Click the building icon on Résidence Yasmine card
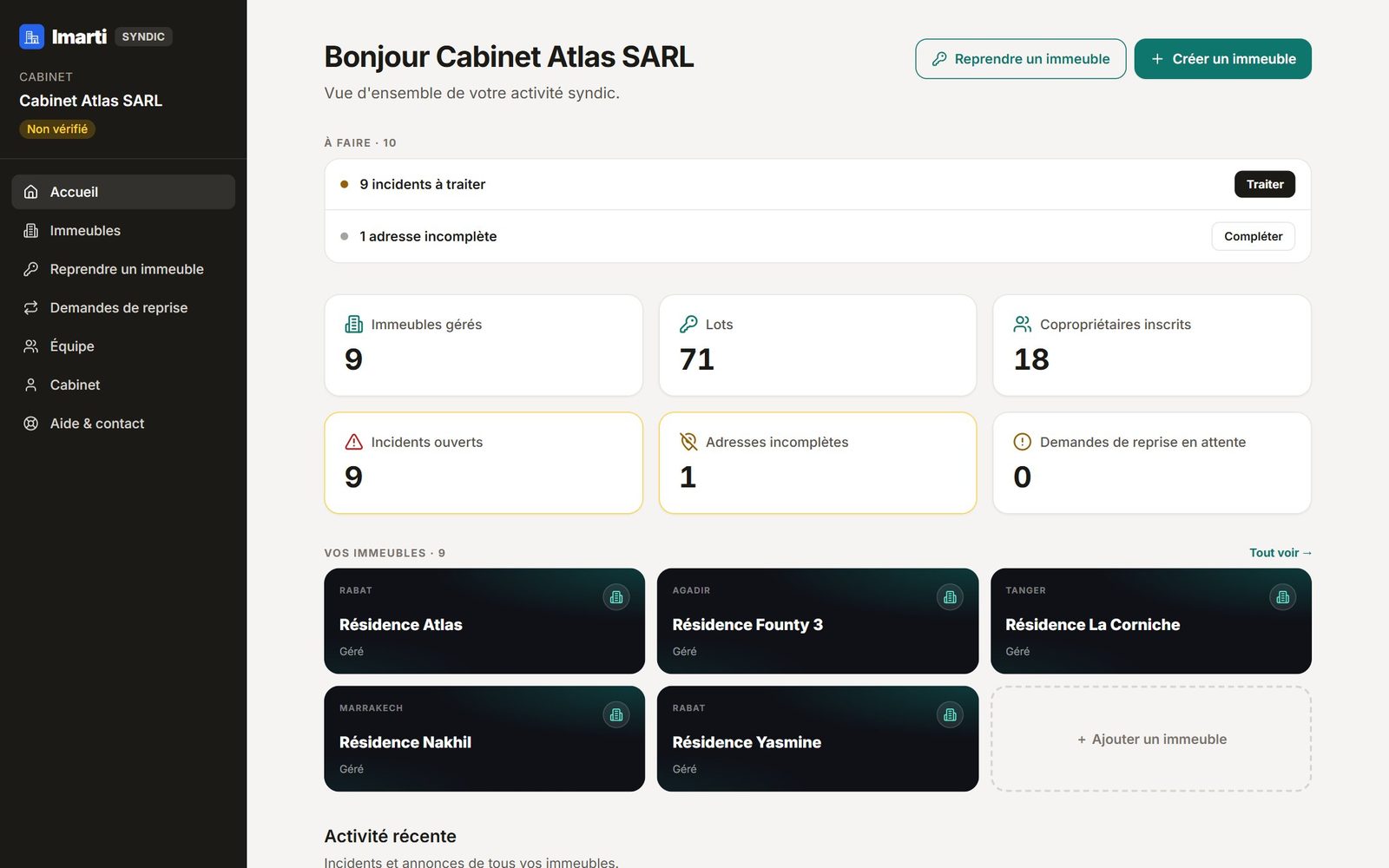This screenshot has width=1389, height=868. pos(950,715)
